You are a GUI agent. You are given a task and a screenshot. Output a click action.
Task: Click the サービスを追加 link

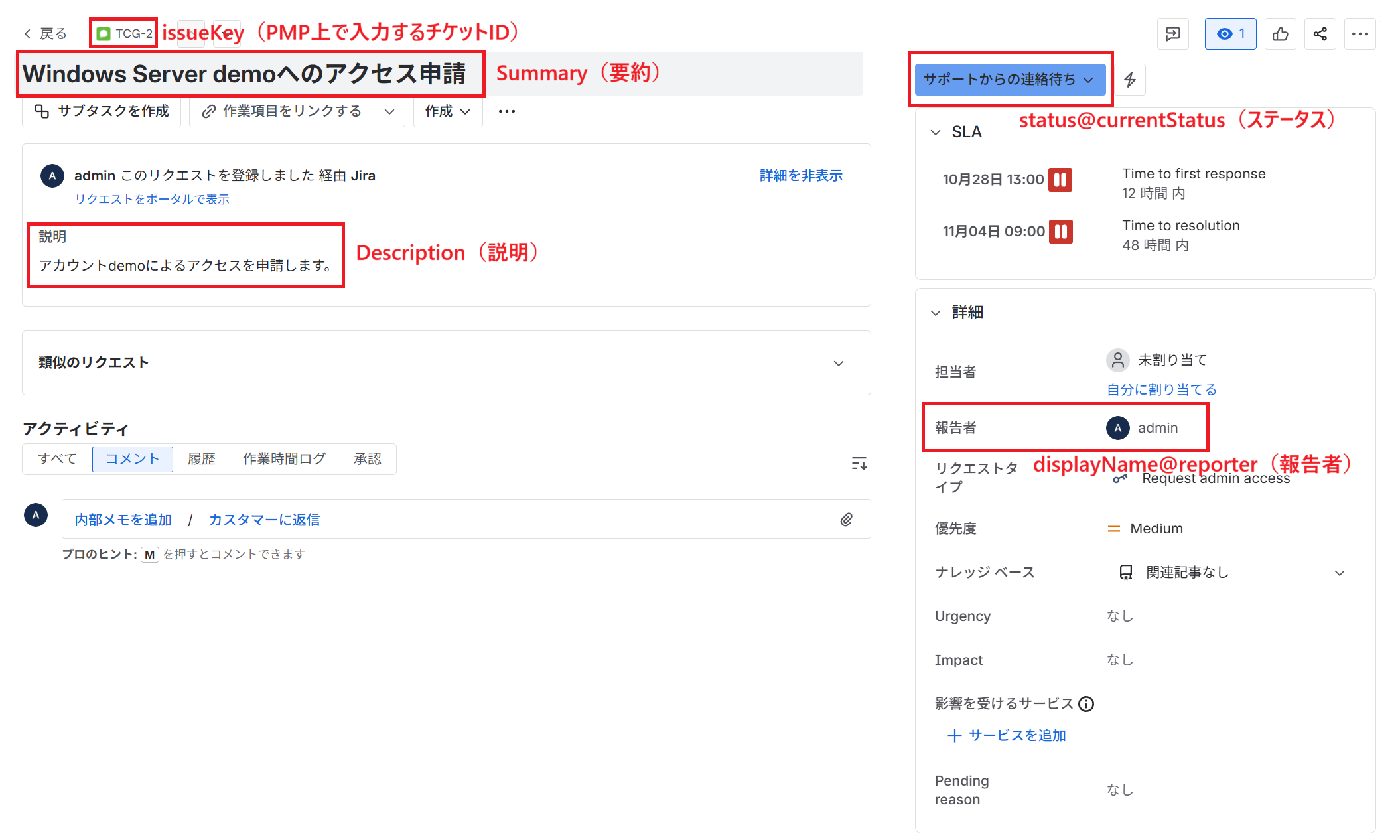click(x=1007, y=735)
